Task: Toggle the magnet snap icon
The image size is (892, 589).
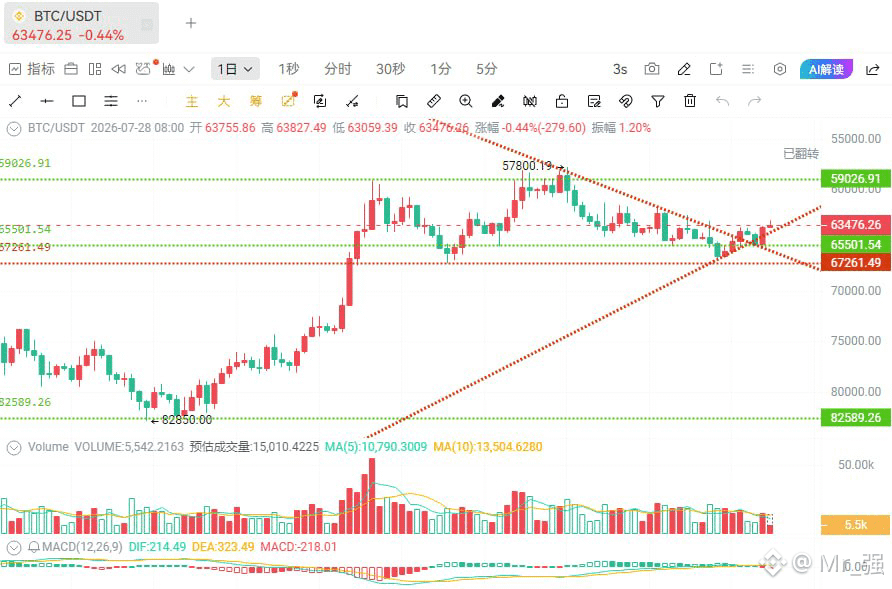Action: pyautogui.click(x=626, y=101)
